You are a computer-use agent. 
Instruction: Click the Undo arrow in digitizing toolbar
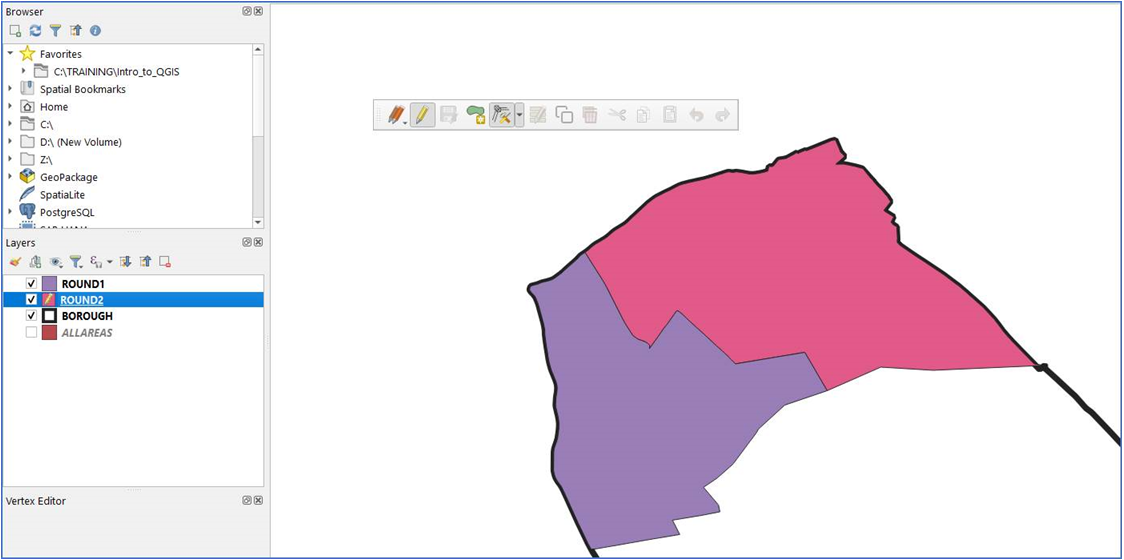[696, 115]
